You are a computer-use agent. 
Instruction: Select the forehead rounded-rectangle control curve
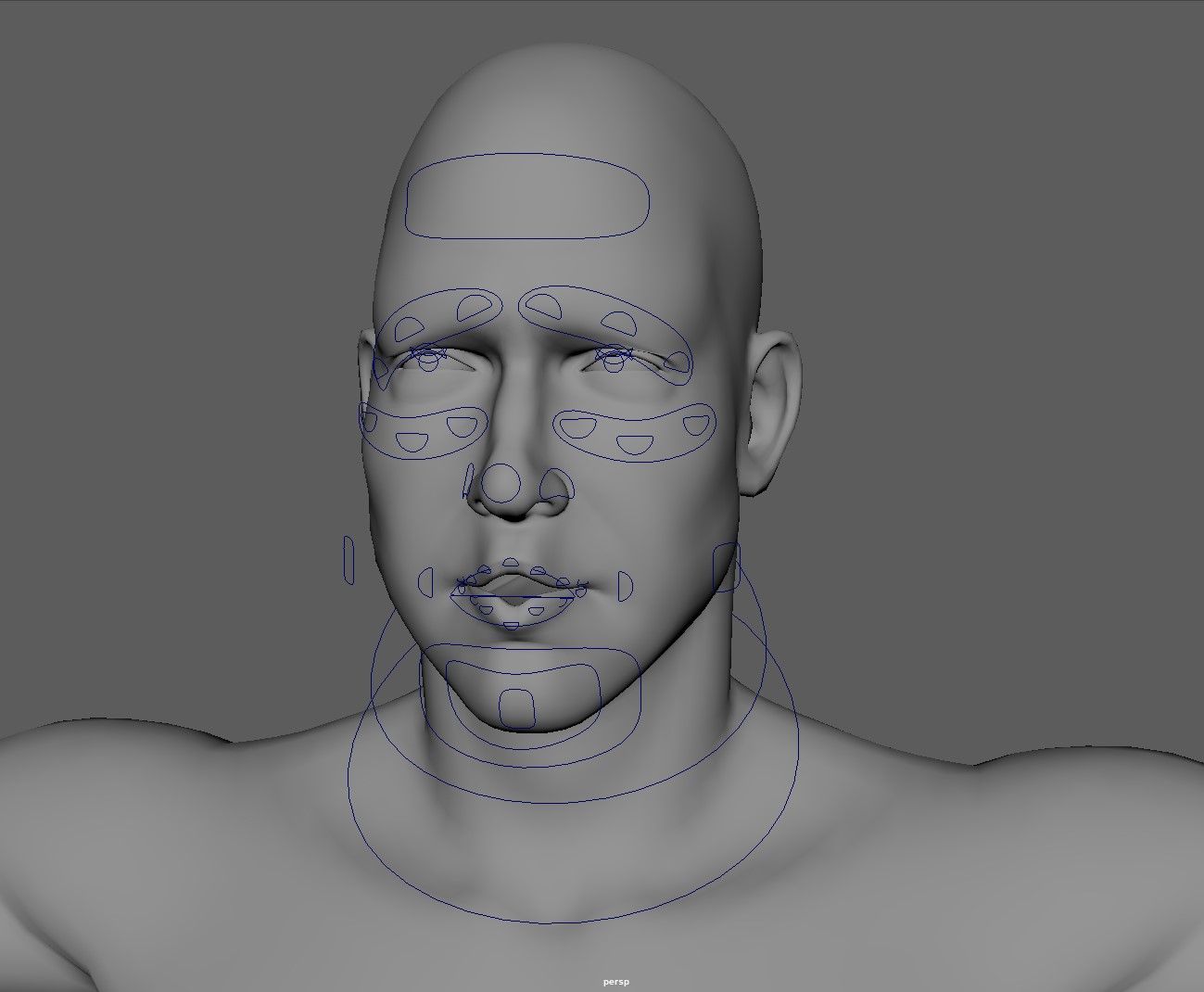pyautogui.click(x=527, y=197)
